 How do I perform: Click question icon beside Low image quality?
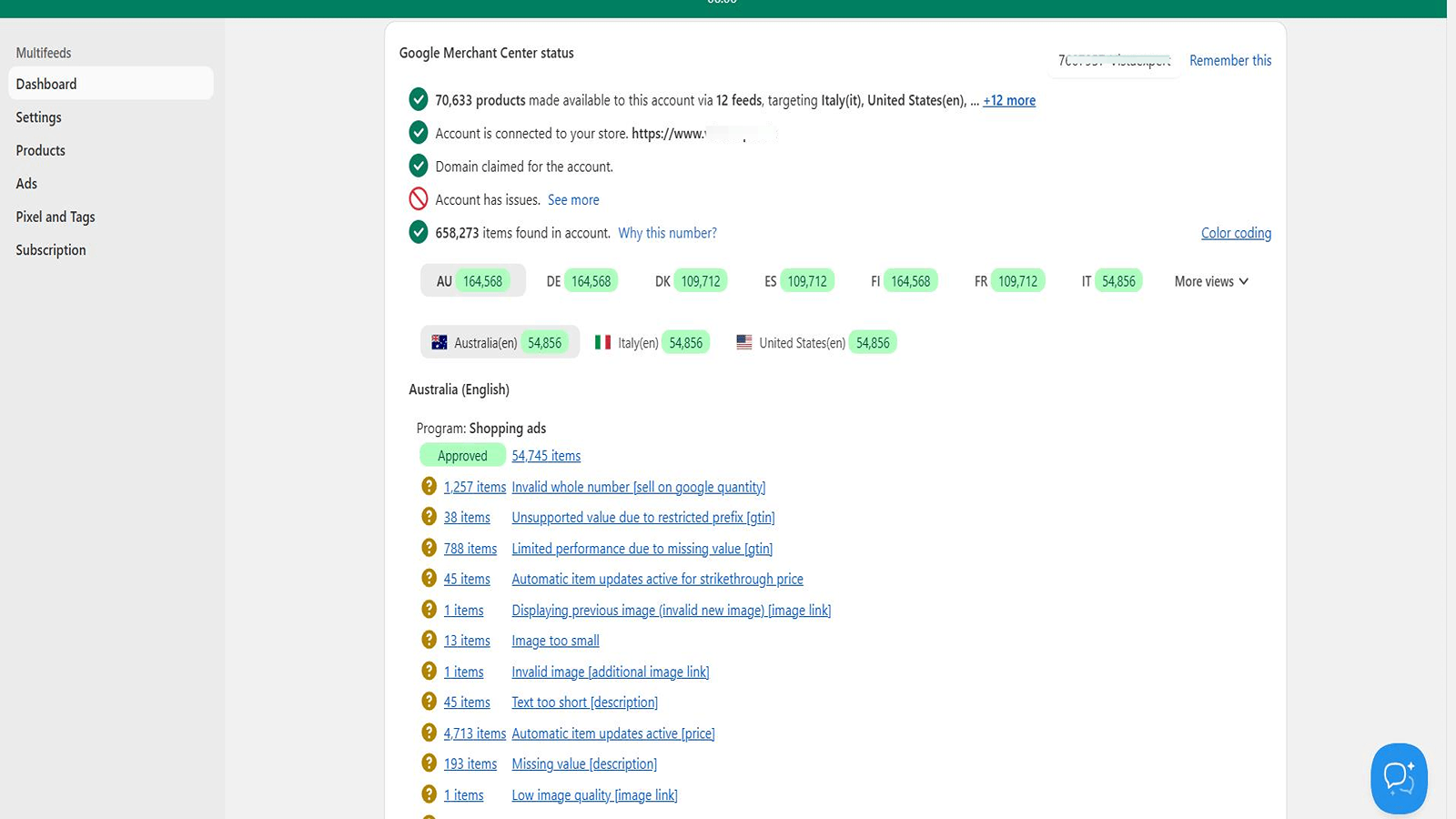pos(429,794)
